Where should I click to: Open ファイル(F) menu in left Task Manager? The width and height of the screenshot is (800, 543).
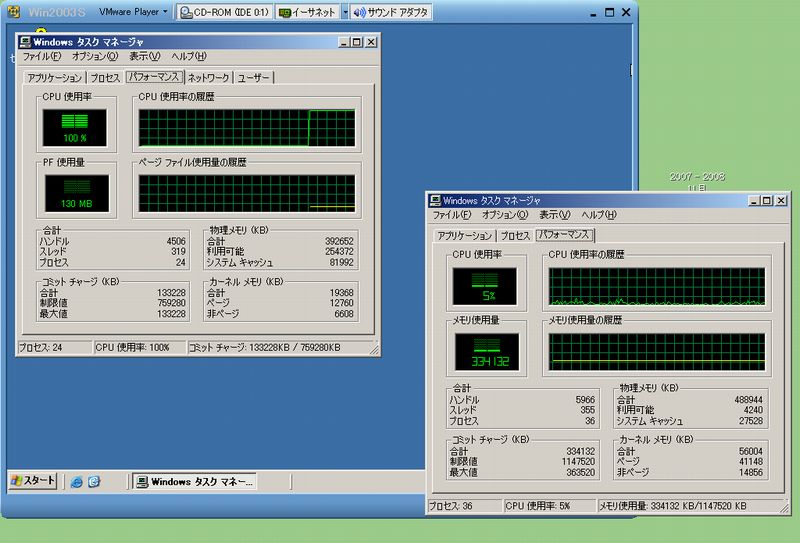point(42,56)
